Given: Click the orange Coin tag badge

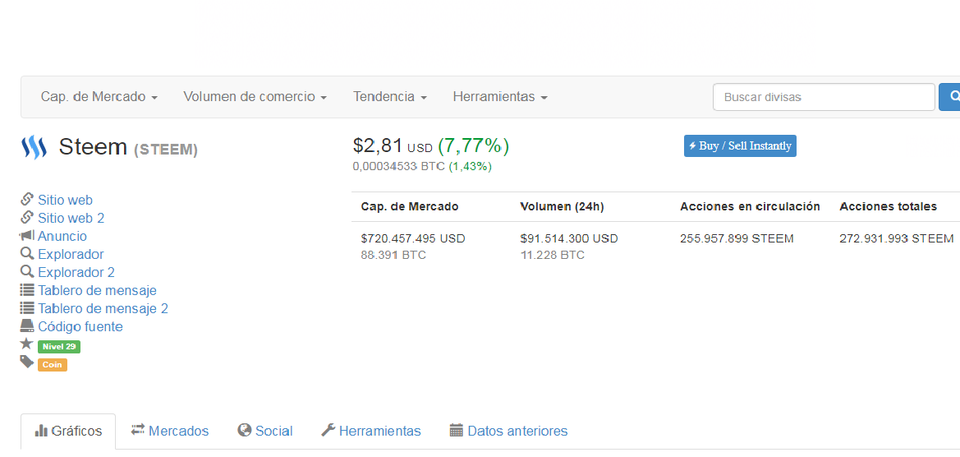Looking at the screenshot, I should point(52,365).
